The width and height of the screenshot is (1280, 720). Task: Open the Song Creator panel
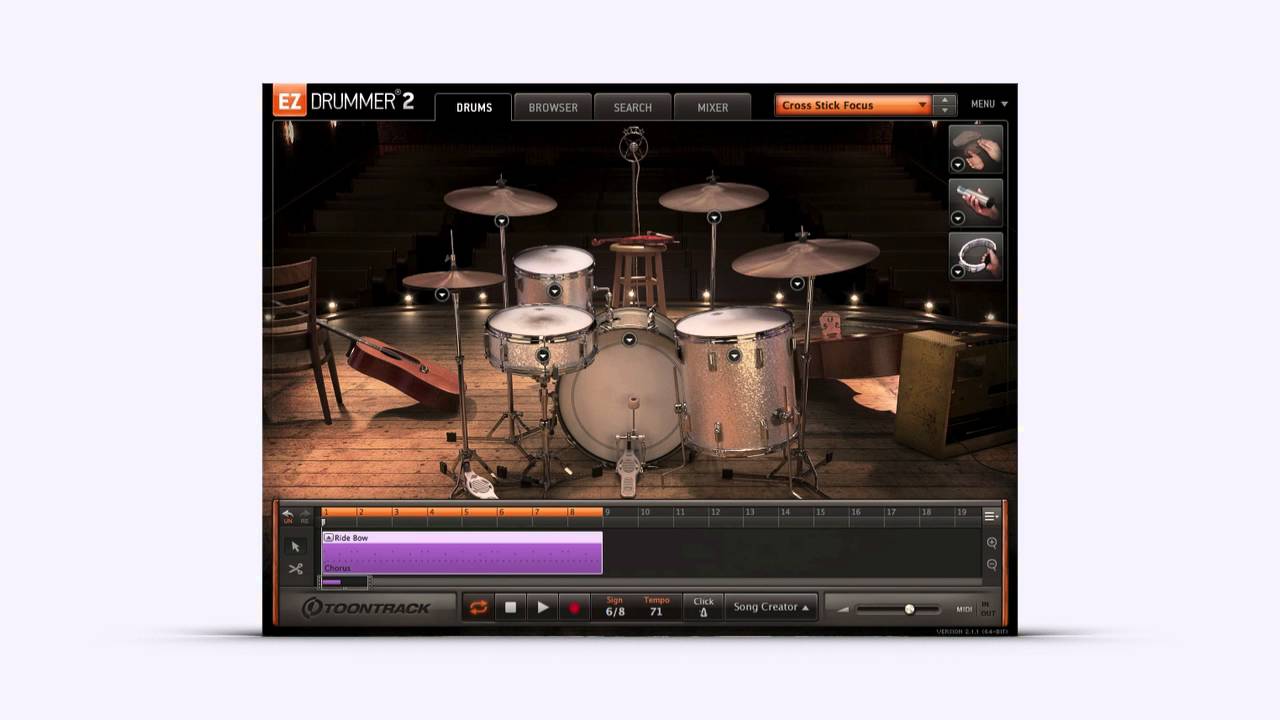coord(771,607)
